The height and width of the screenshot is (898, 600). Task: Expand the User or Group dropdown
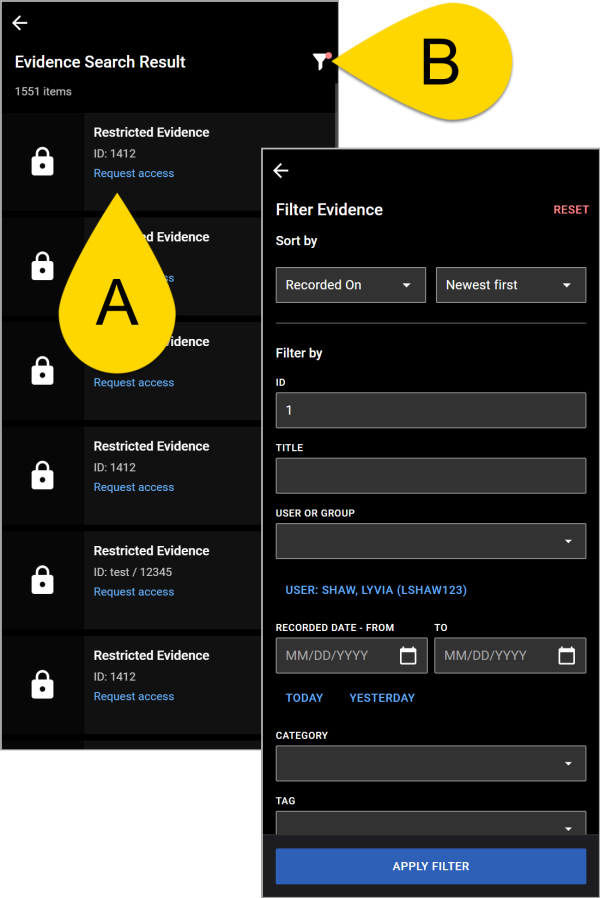coord(430,541)
